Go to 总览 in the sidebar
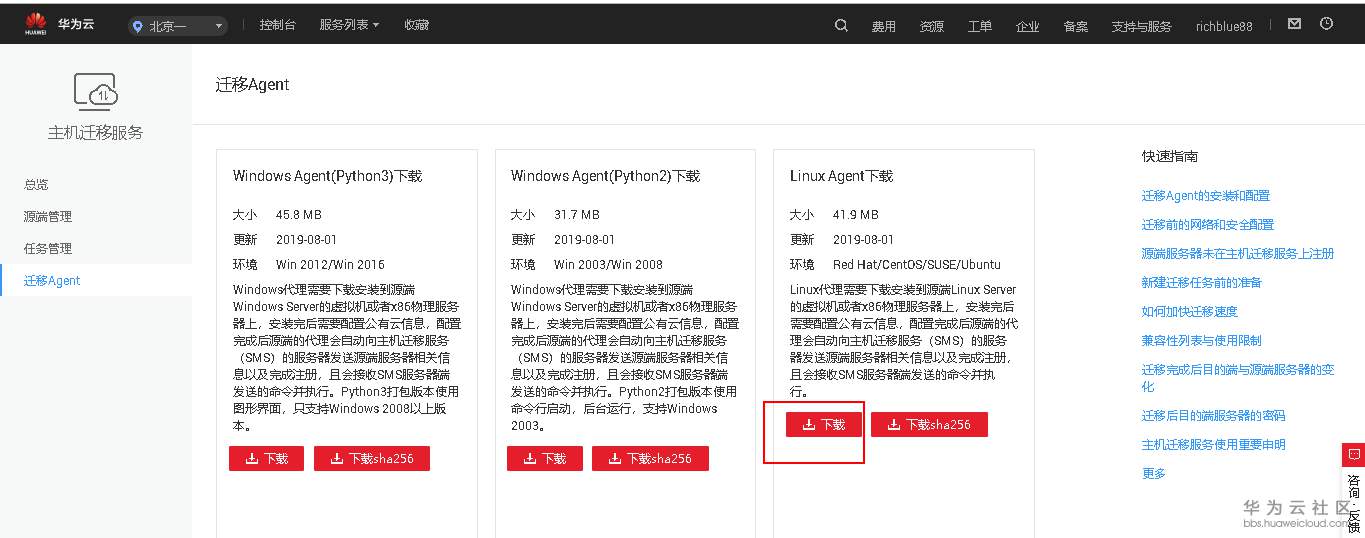 [x=36, y=185]
